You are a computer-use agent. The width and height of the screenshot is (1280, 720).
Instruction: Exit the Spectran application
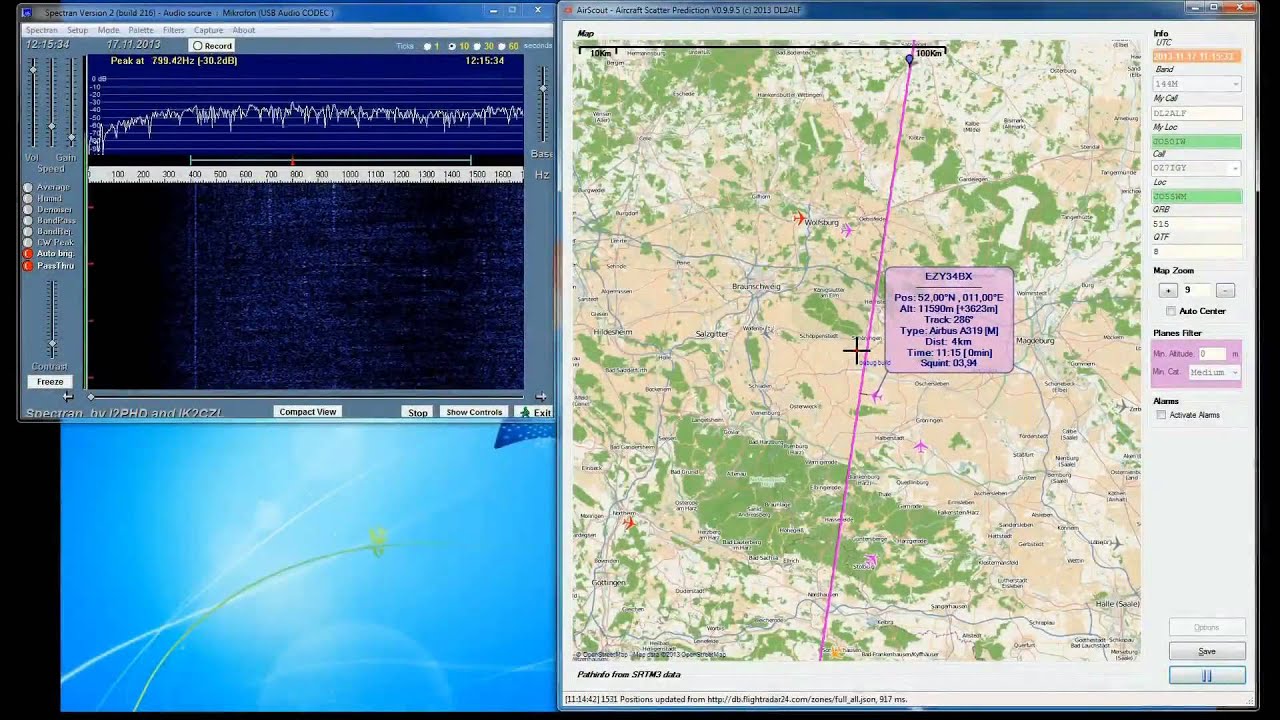point(535,412)
